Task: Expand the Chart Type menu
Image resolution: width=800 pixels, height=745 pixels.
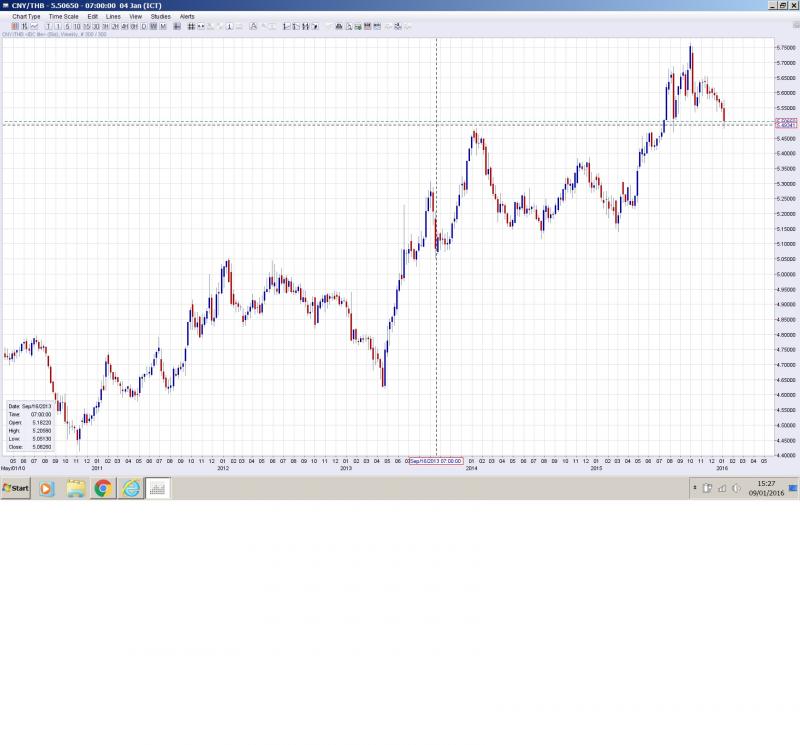Action: (x=27, y=17)
